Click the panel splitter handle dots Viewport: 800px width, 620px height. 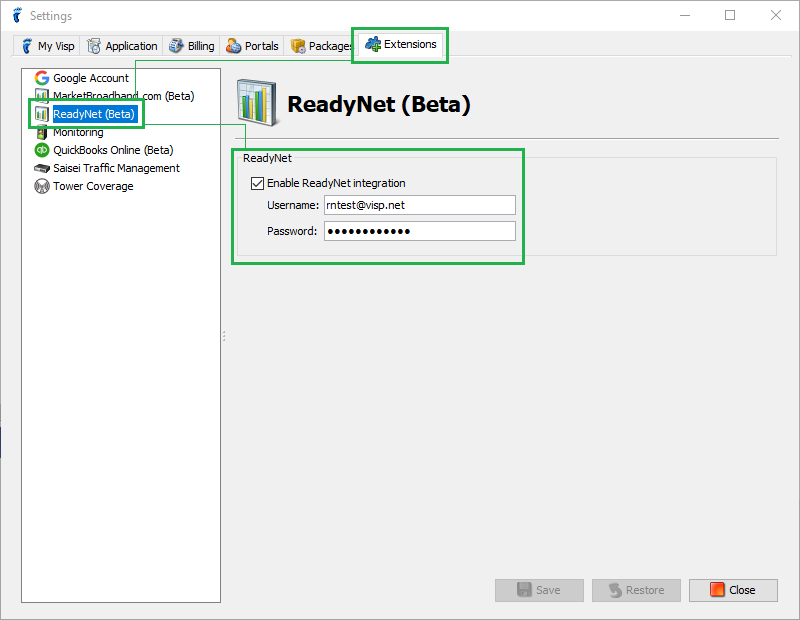(x=224, y=336)
